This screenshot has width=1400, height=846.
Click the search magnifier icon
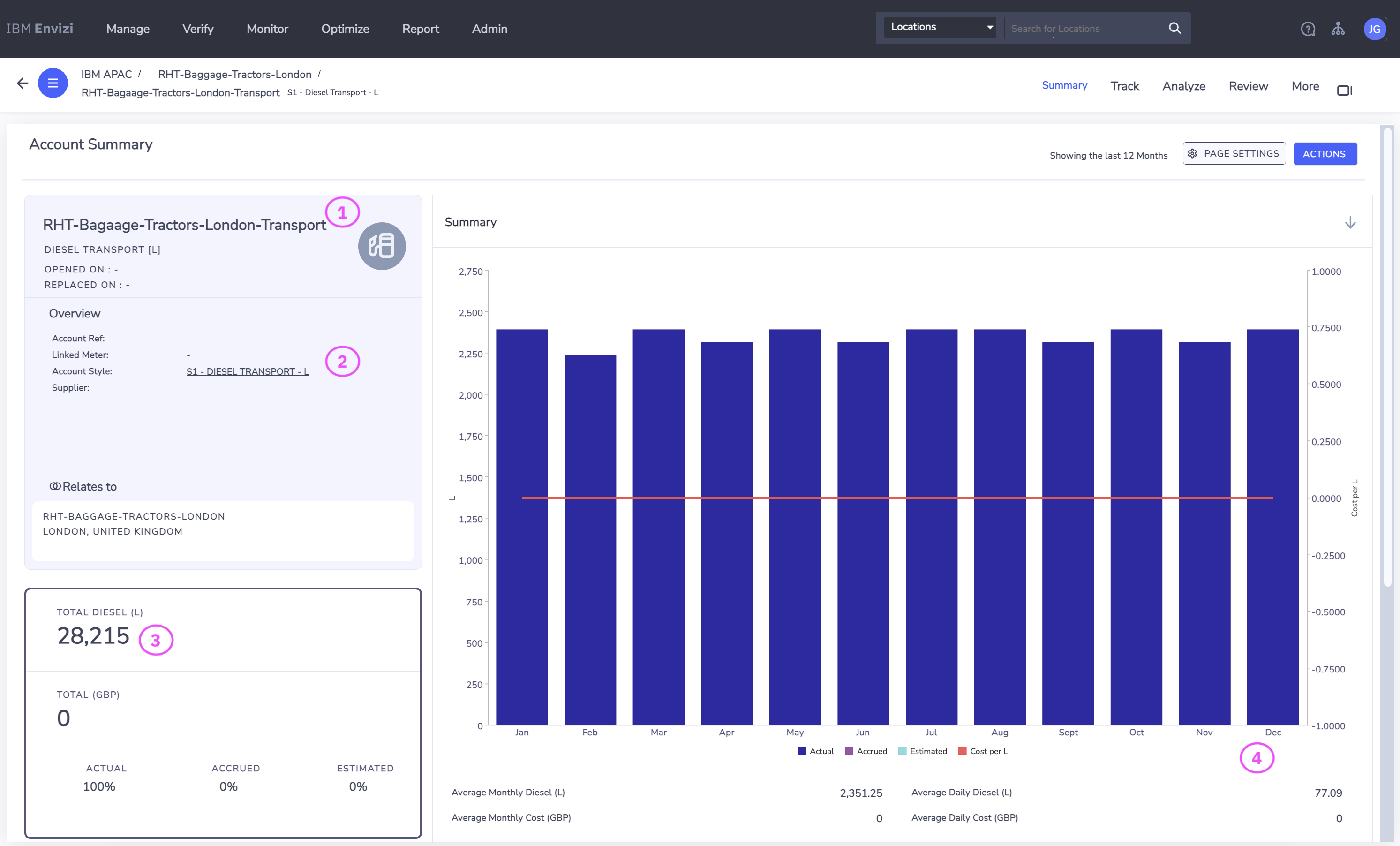(1174, 29)
